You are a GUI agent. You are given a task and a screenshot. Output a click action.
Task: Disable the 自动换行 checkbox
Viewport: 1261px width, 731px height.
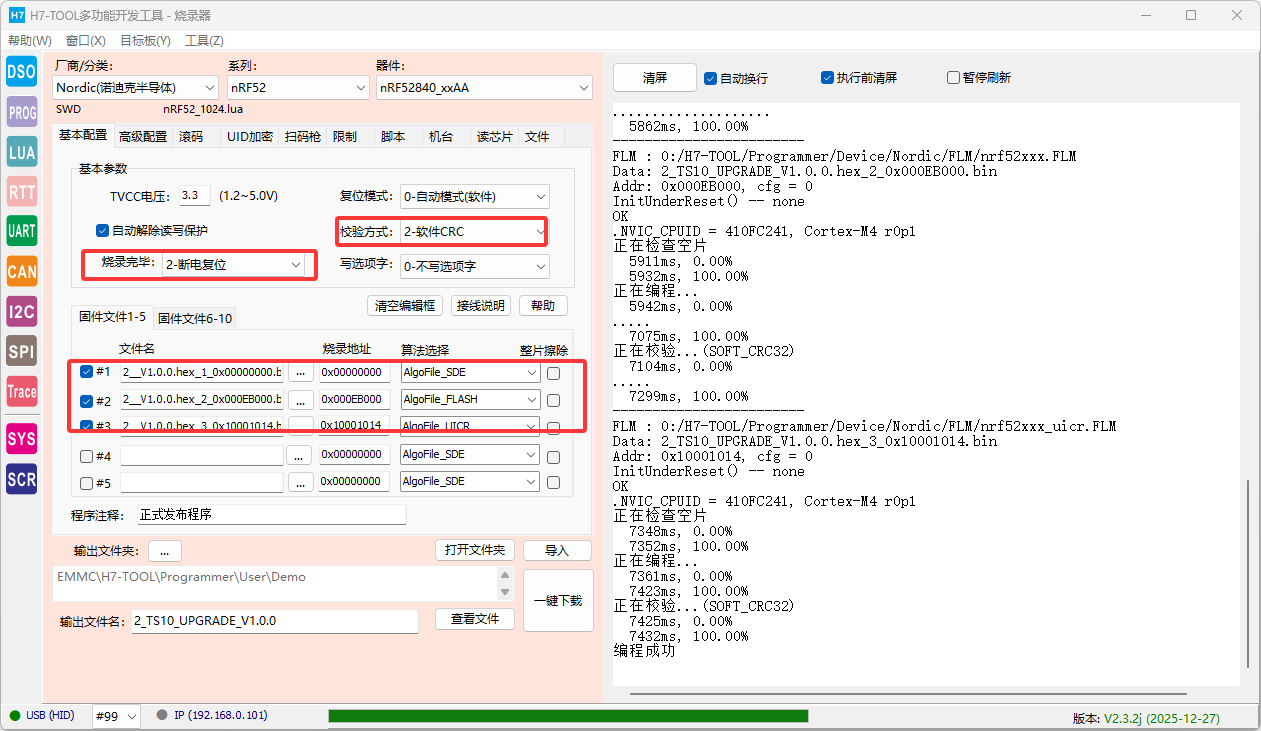point(711,78)
